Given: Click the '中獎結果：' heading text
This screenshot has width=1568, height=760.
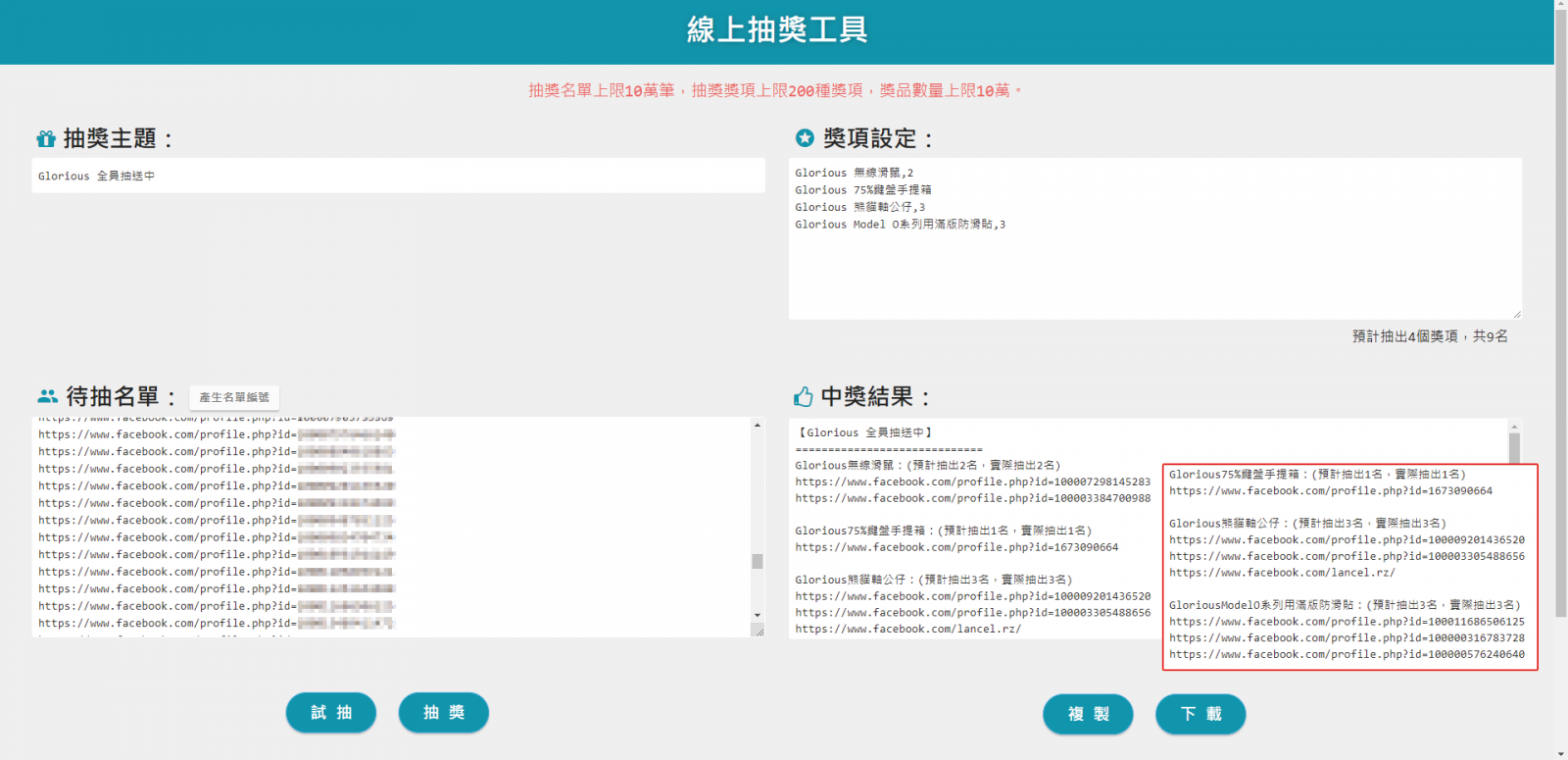Looking at the screenshot, I should [876, 396].
